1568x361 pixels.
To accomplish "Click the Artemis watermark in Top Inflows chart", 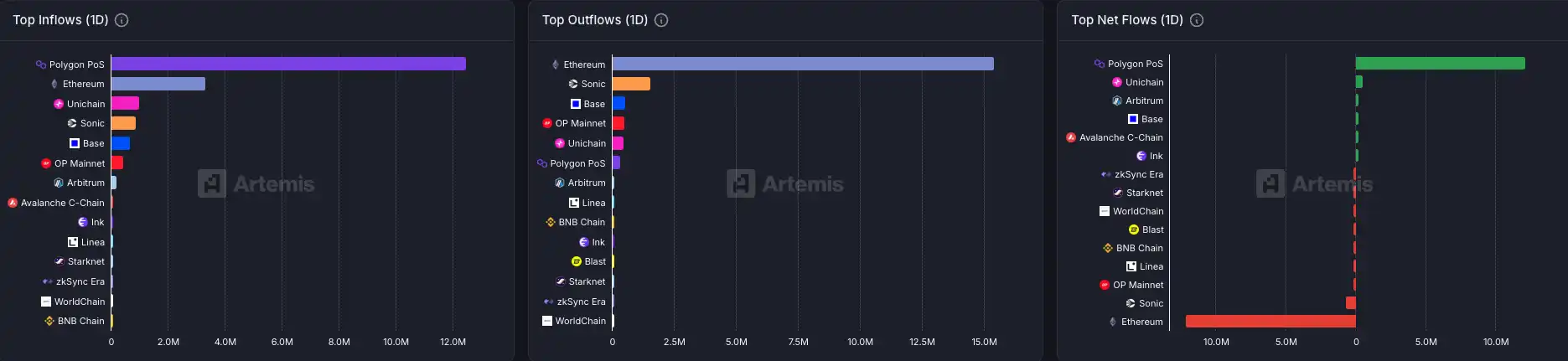I will point(256,183).
